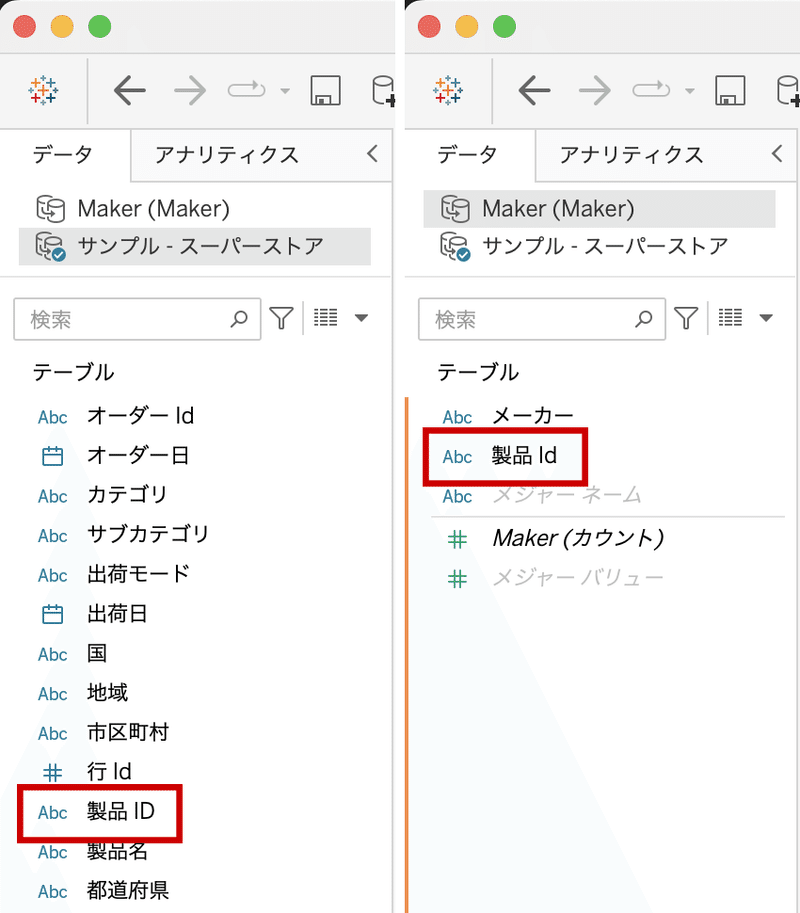This screenshot has width=800, height=913.
Task: Select the メジャー ネーム field
Action: (567, 495)
